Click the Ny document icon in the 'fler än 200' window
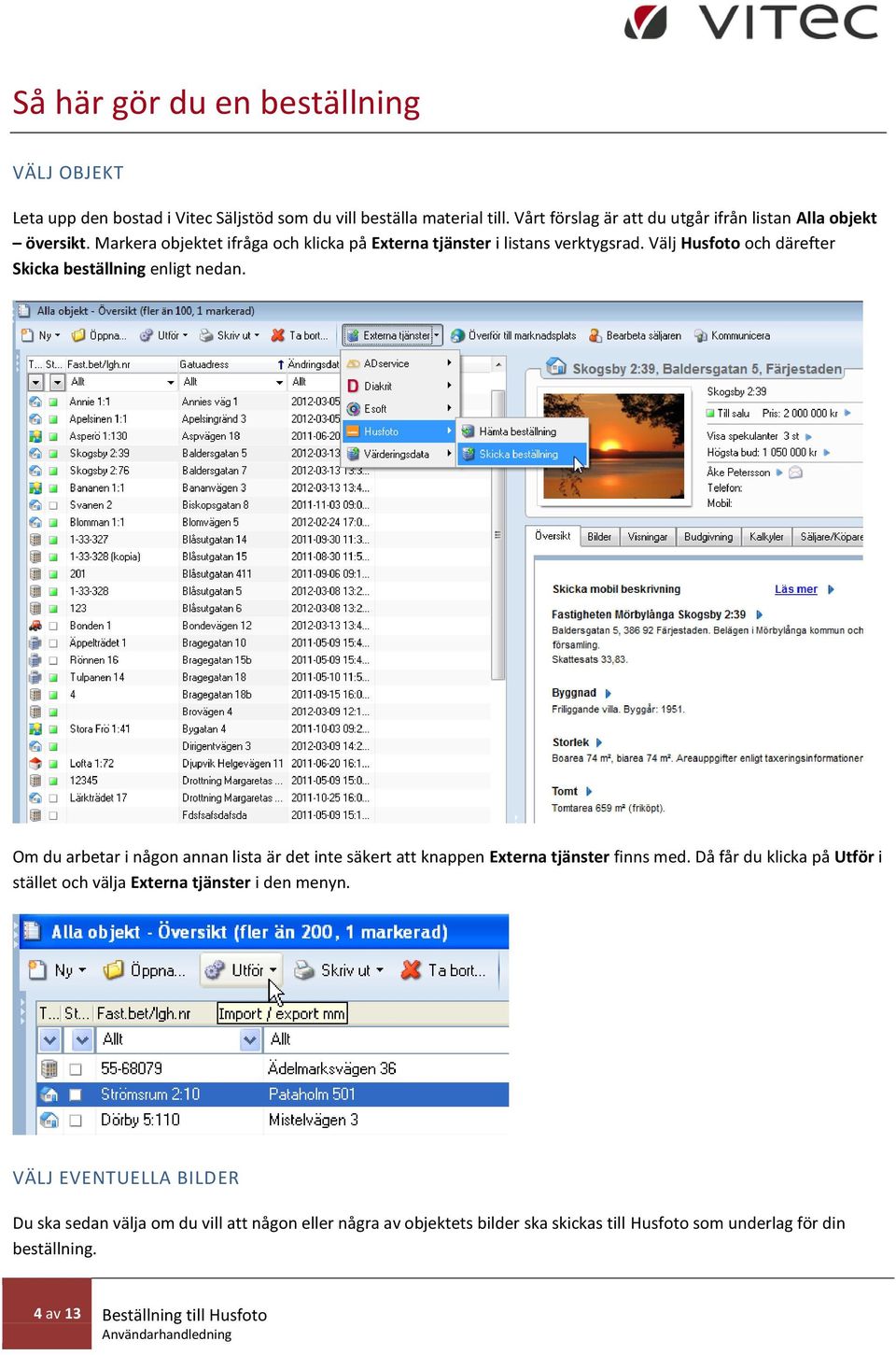Viewport: 896px width, 1355px height. (x=37, y=970)
